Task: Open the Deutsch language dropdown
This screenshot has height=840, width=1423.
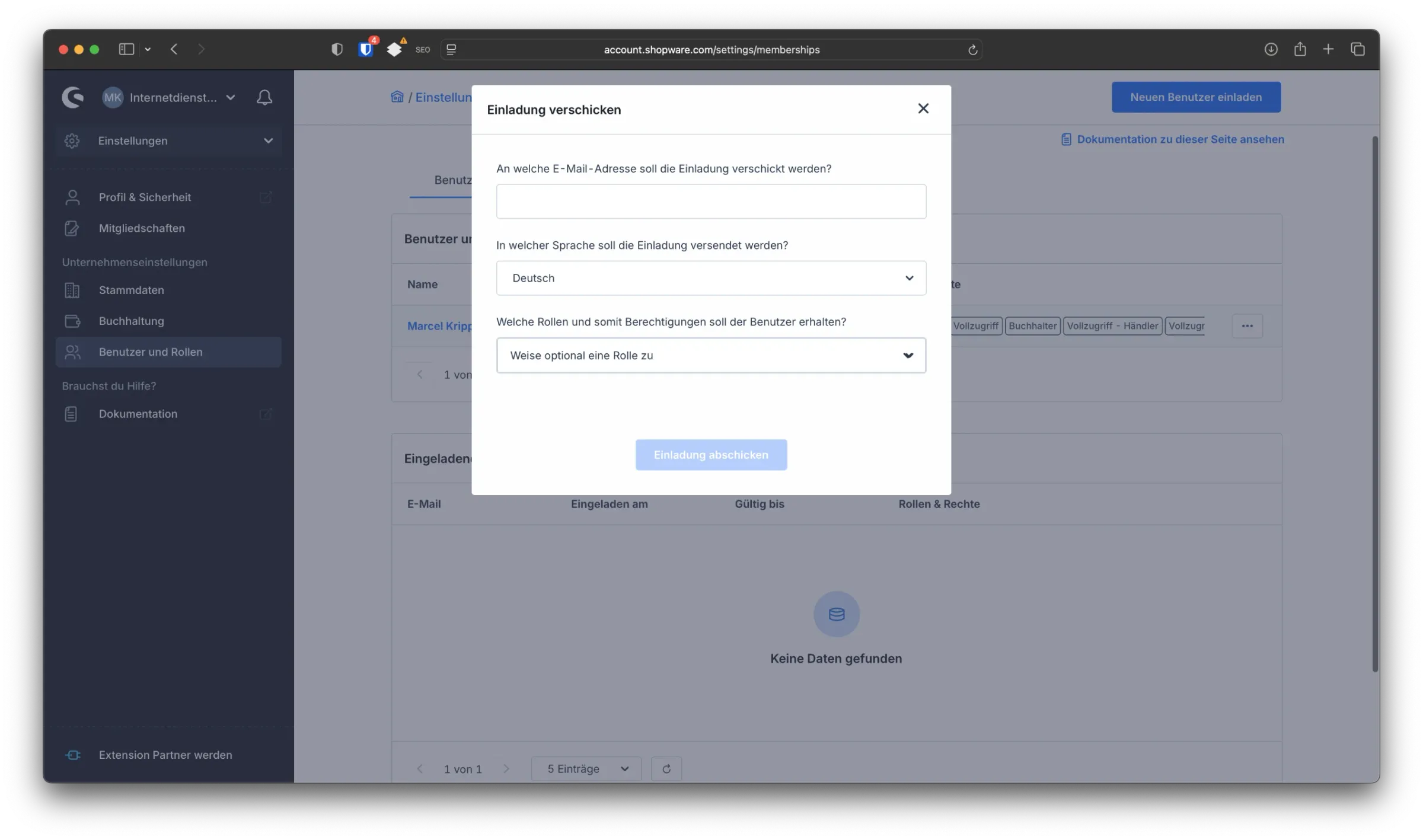Action: click(x=711, y=278)
